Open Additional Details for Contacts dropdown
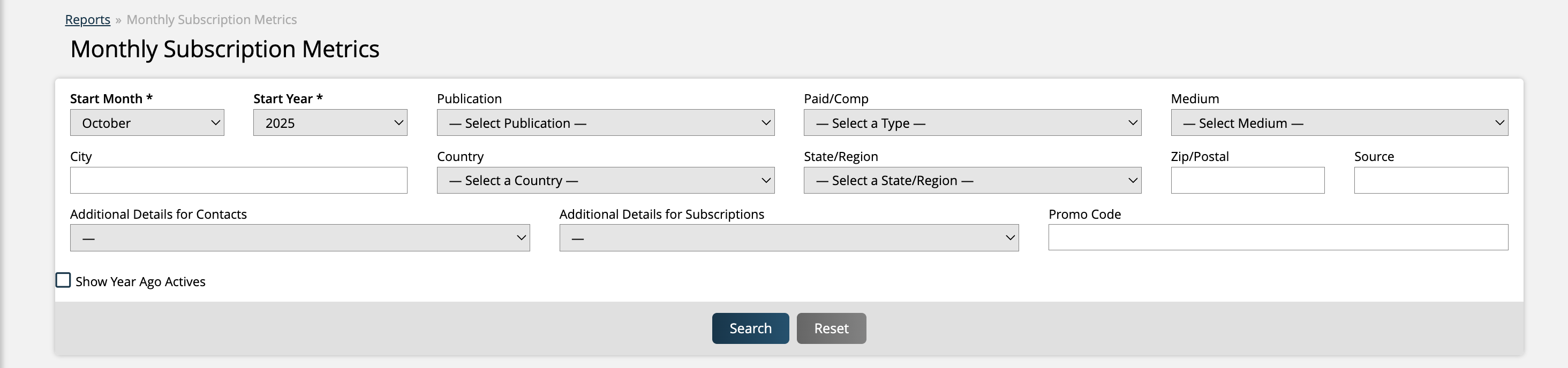 click(299, 238)
